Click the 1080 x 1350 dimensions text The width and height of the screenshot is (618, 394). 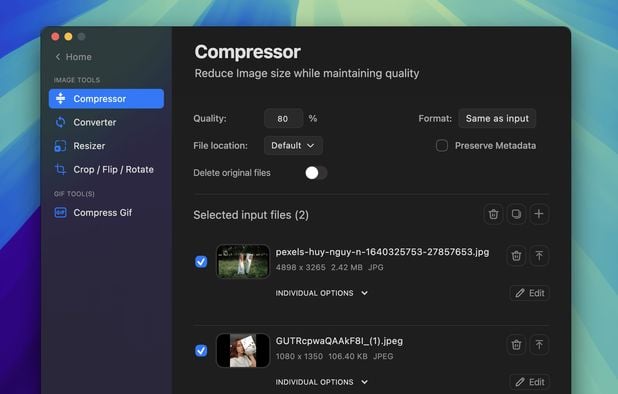(x=299, y=357)
